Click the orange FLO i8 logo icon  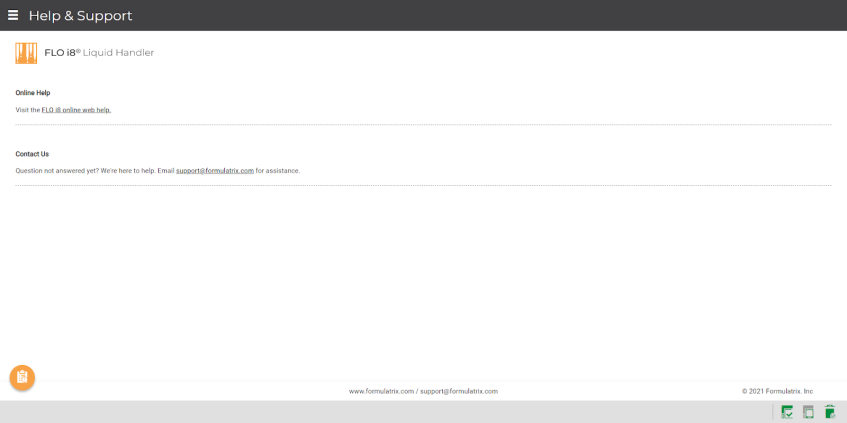coord(26,53)
